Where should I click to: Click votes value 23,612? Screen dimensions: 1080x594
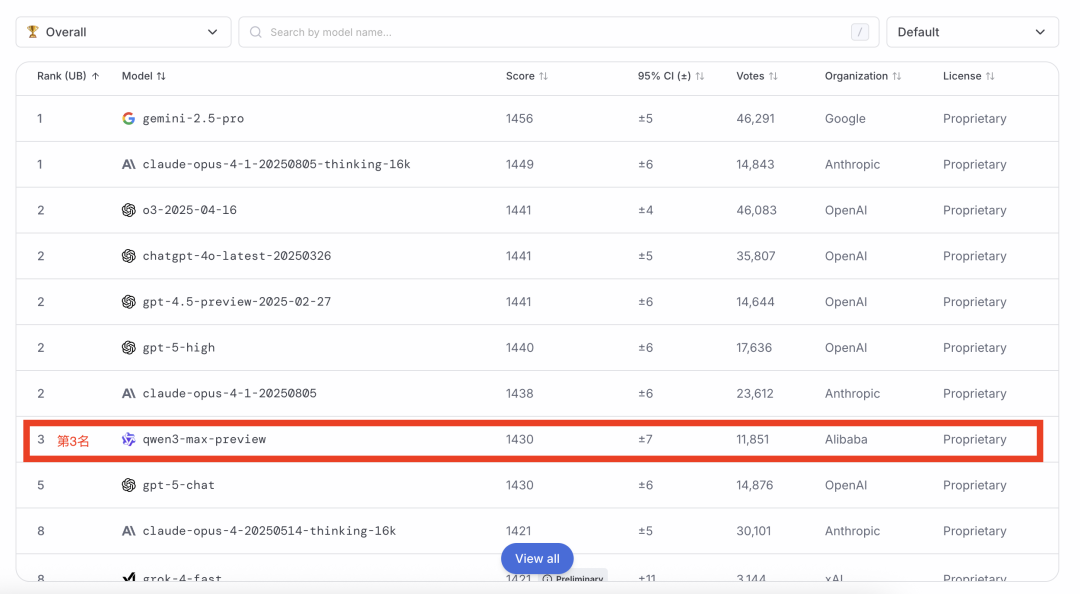click(x=755, y=393)
